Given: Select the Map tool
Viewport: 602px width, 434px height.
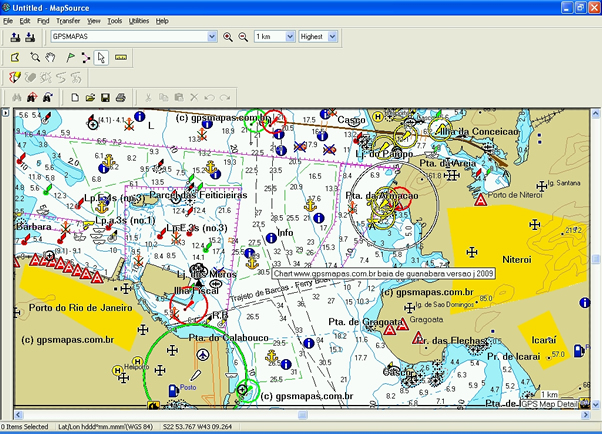Looking at the screenshot, I should [15, 57].
